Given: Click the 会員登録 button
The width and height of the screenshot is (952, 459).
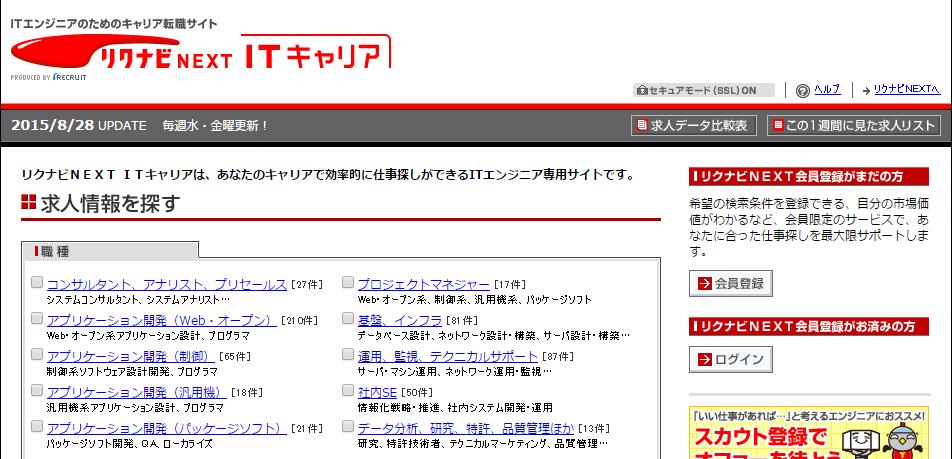Looking at the screenshot, I should (x=730, y=283).
